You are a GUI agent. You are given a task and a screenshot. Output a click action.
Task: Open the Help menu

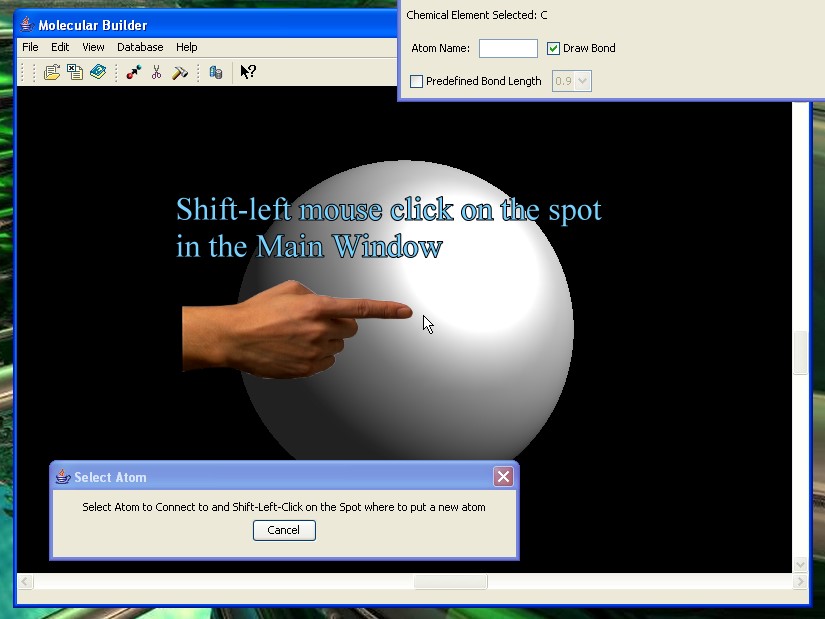[x=186, y=47]
